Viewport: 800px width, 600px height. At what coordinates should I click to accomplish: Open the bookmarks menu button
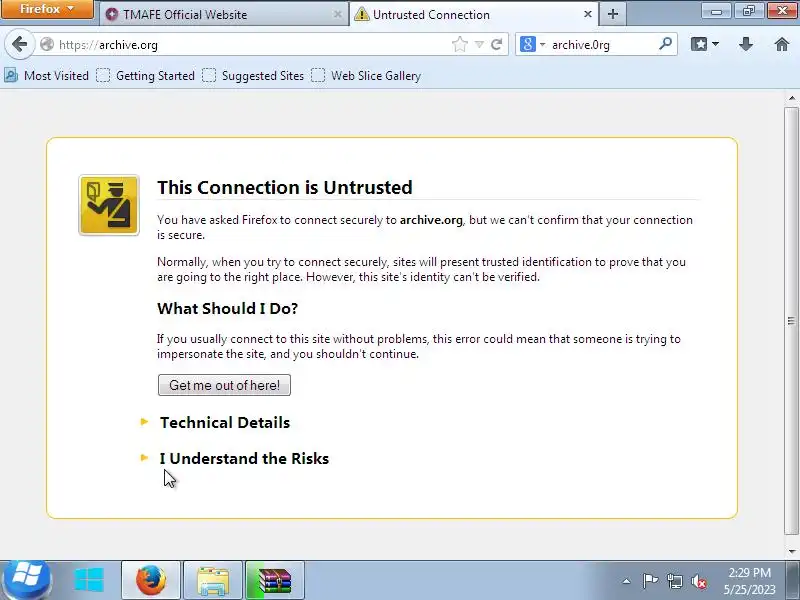click(x=705, y=44)
